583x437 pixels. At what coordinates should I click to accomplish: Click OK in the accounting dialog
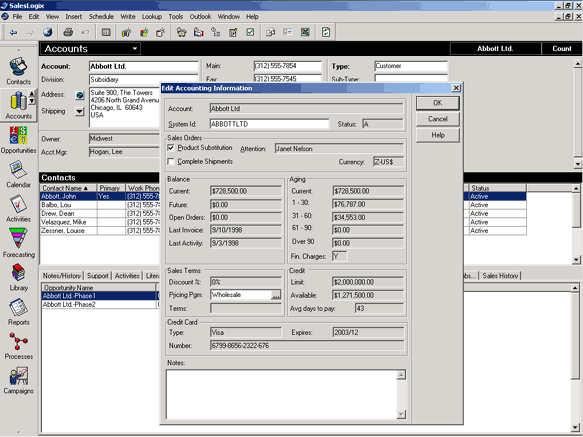click(438, 103)
